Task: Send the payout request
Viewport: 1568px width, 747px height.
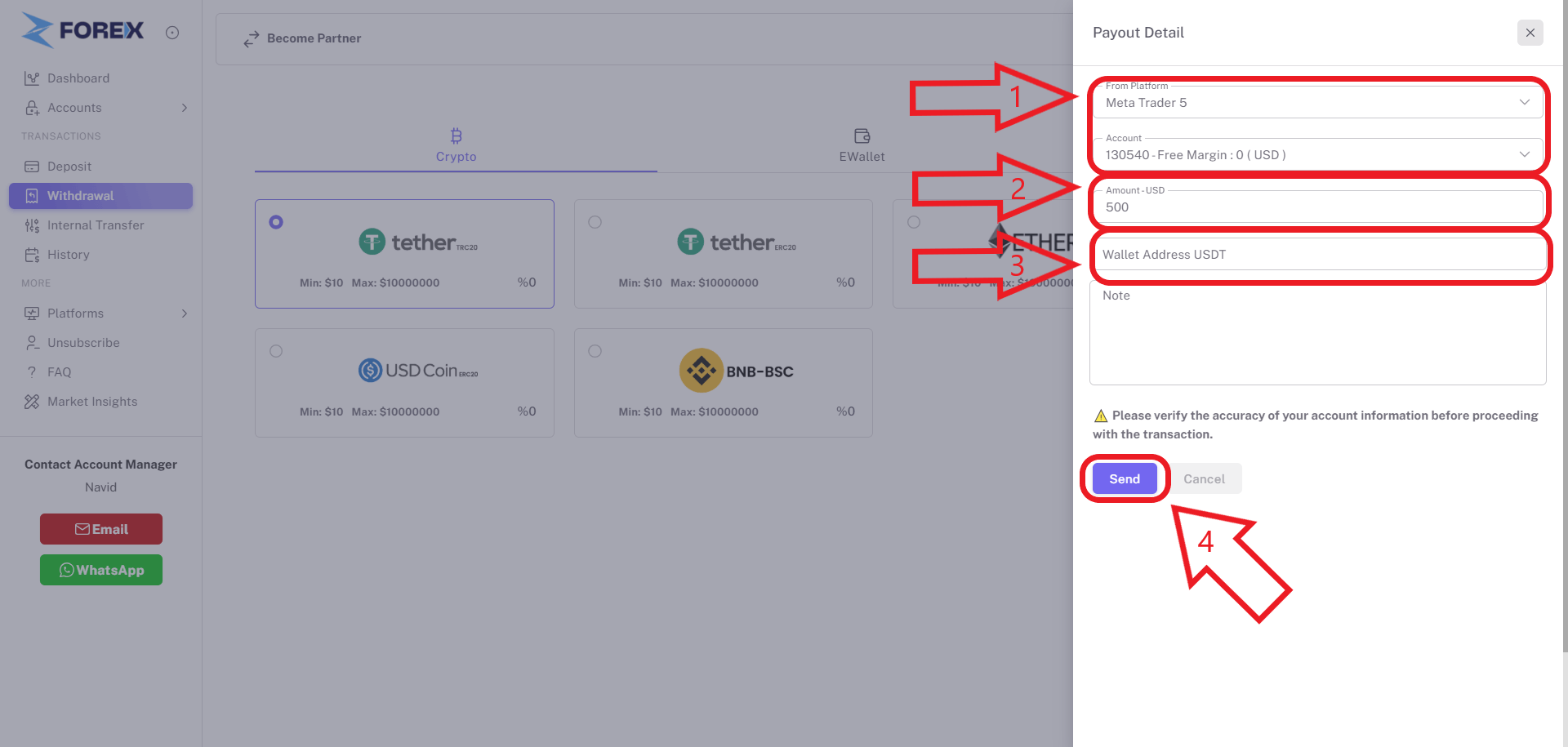Action: point(1125,478)
